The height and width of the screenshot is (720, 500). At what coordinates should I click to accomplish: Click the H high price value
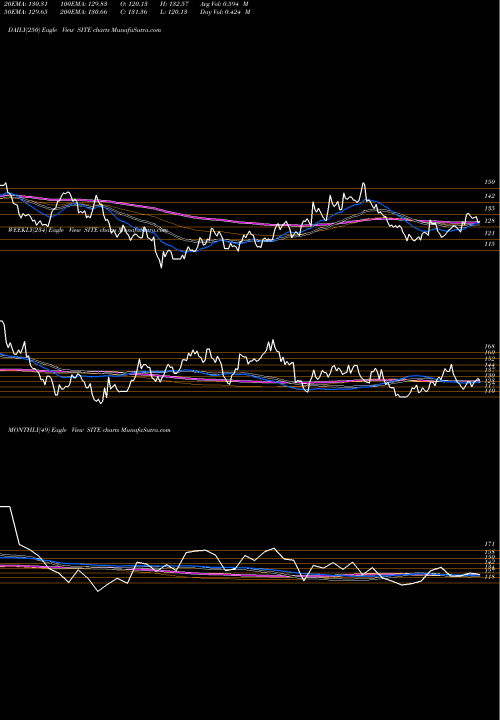click(174, 4)
